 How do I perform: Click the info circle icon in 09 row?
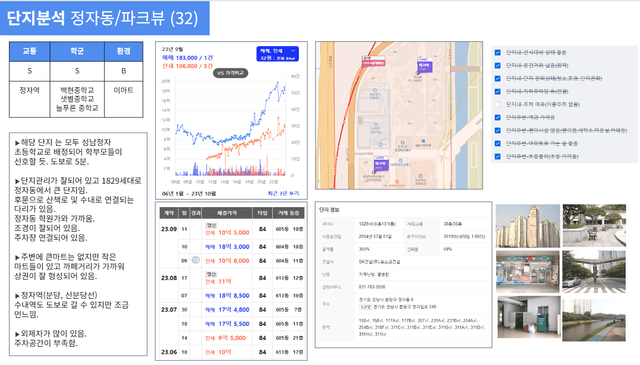point(196,260)
